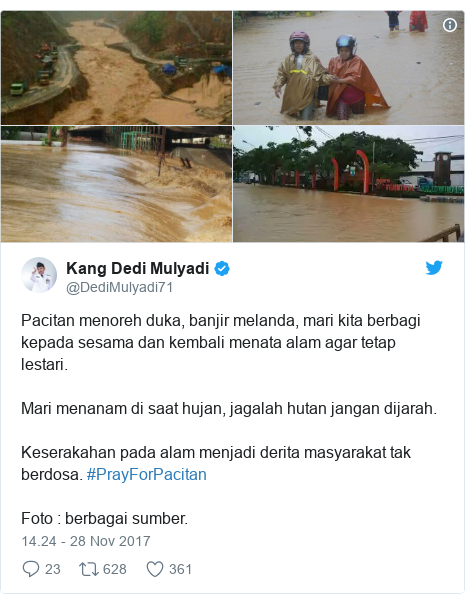
Task: Click the blue verified badge
Action: click(x=222, y=268)
